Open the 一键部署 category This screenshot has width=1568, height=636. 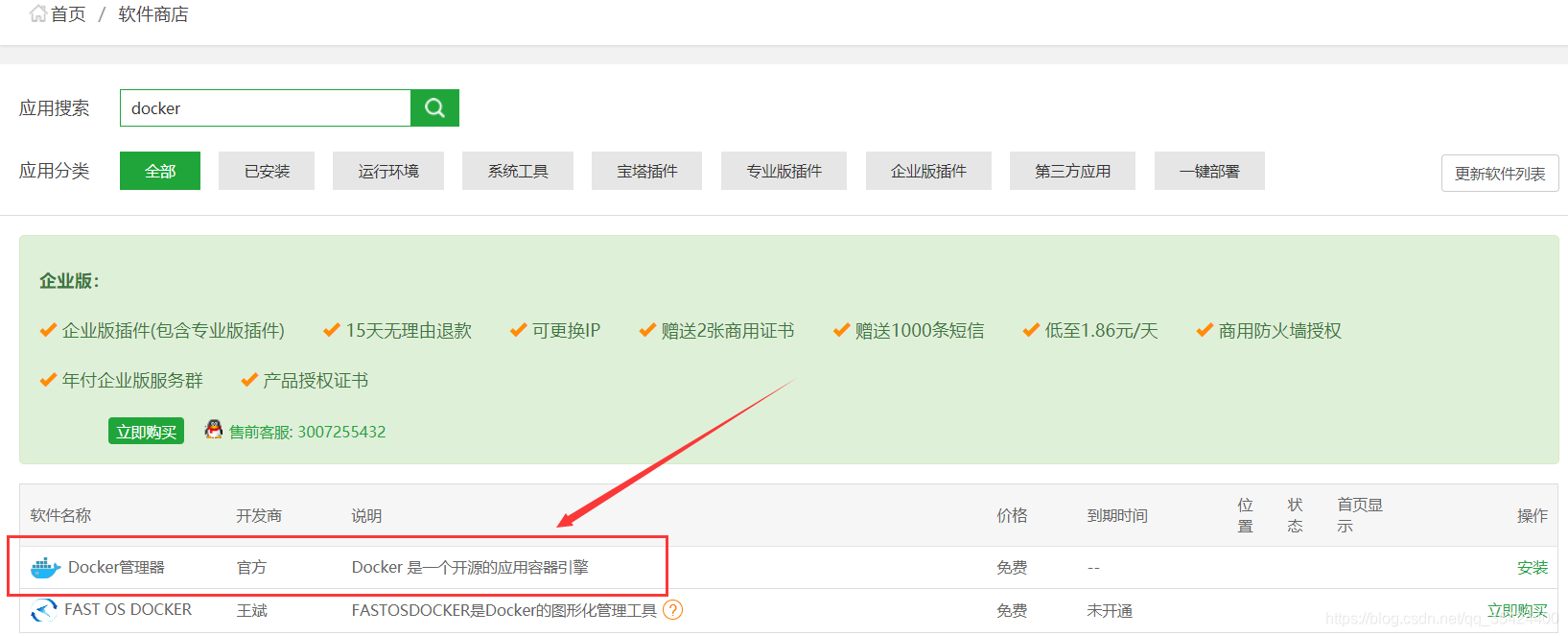1209,171
